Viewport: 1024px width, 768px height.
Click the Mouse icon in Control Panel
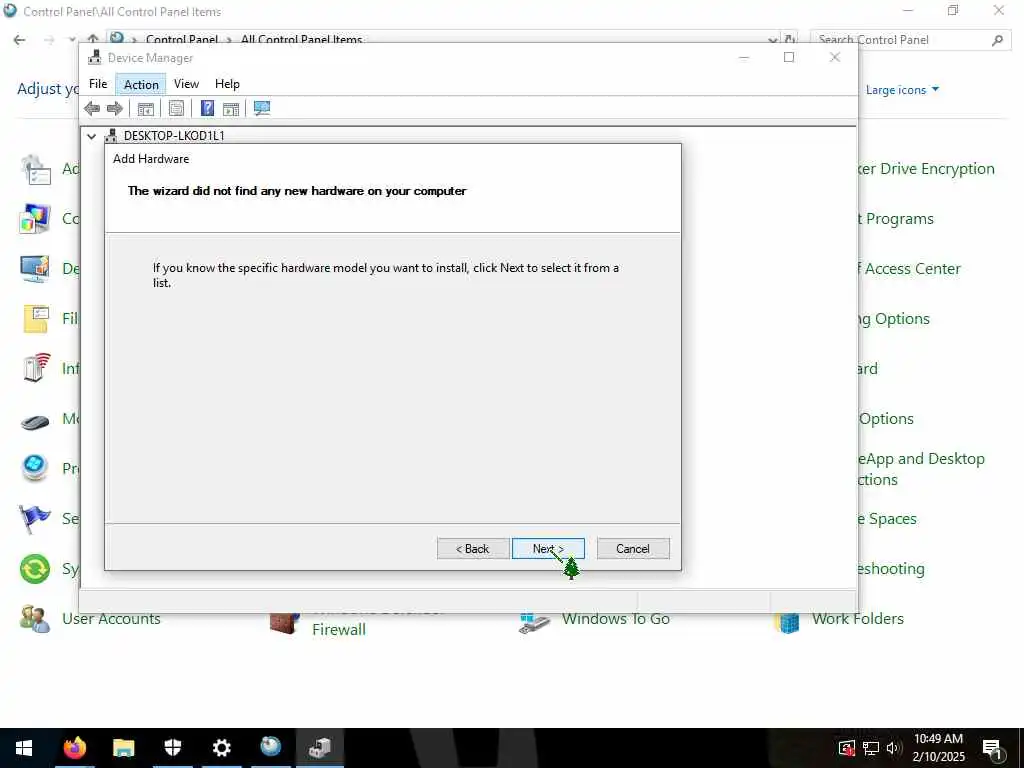point(35,422)
